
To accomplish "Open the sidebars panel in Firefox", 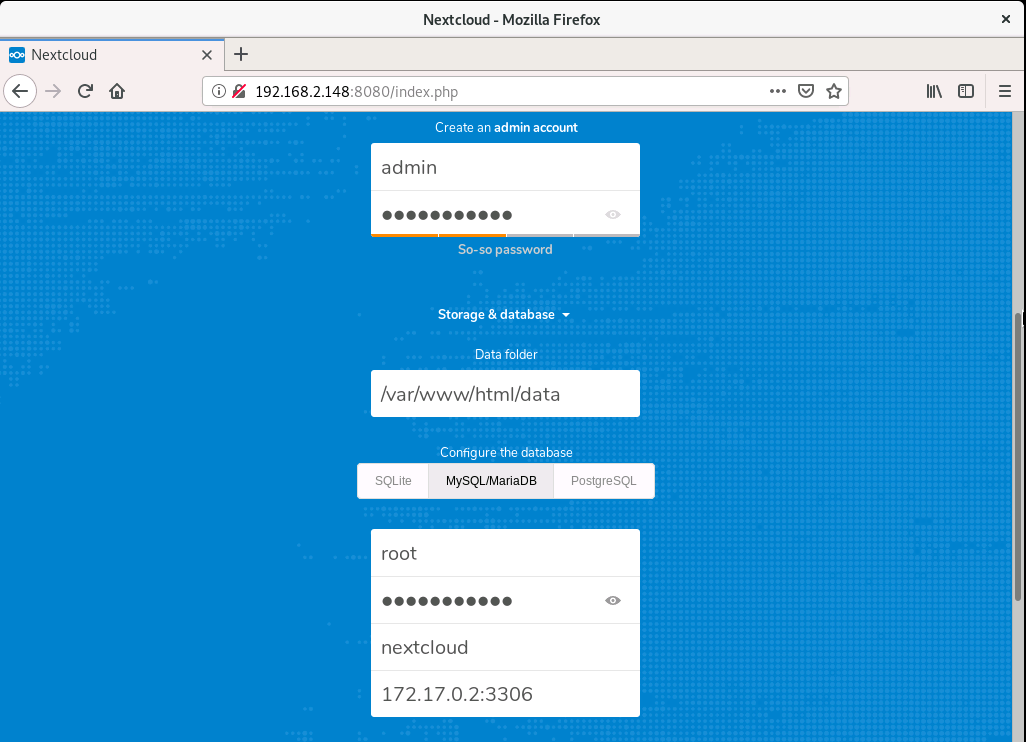I will (965, 91).
